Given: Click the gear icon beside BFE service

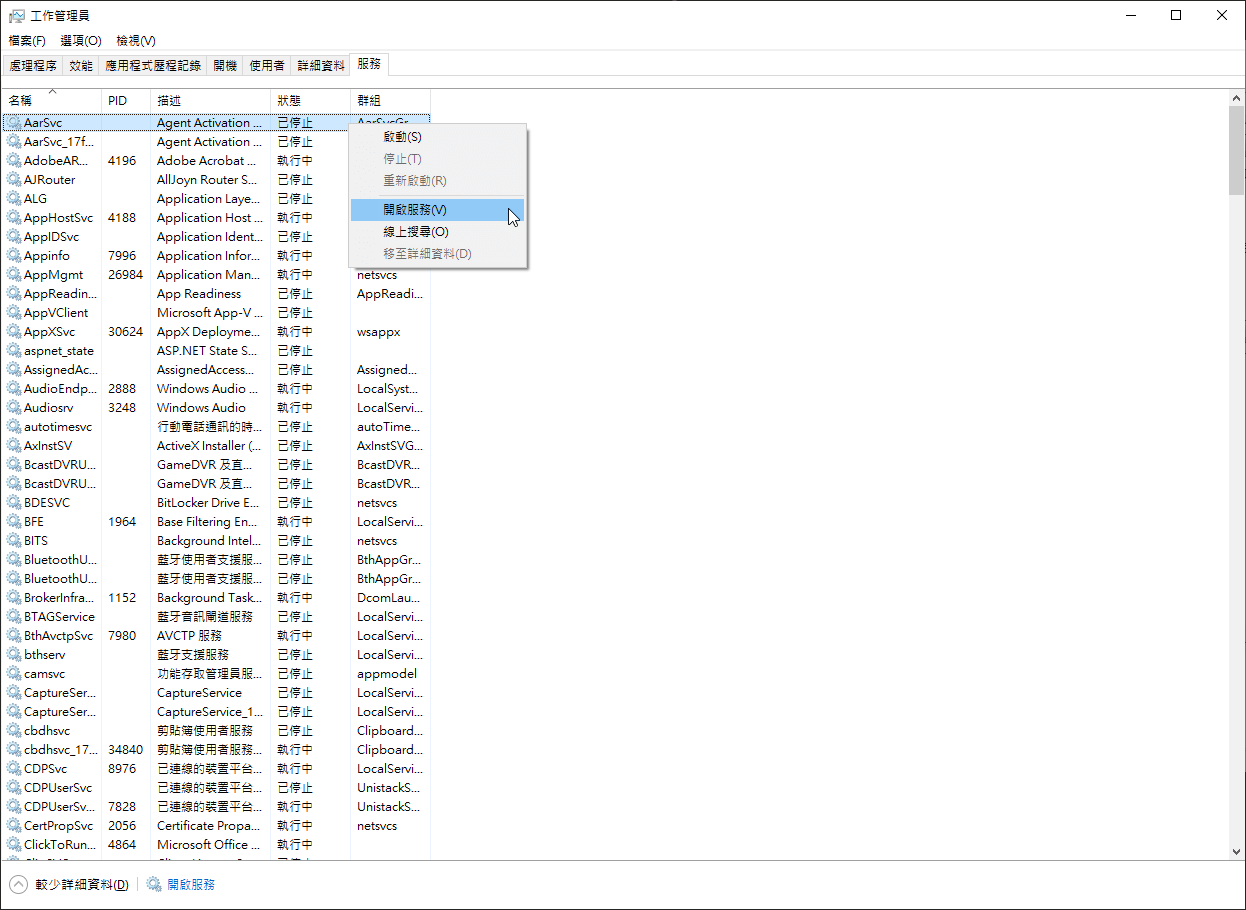Looking at the screenshot, I should coord(14,522).
